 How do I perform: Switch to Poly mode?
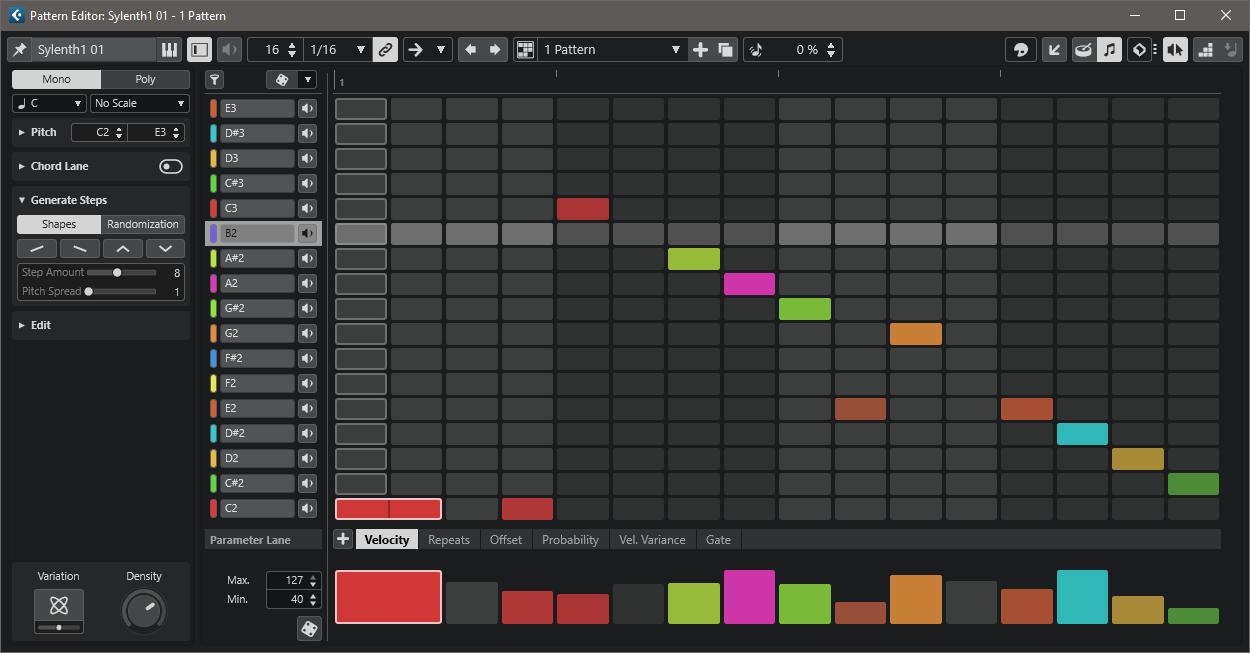point(145,80)
